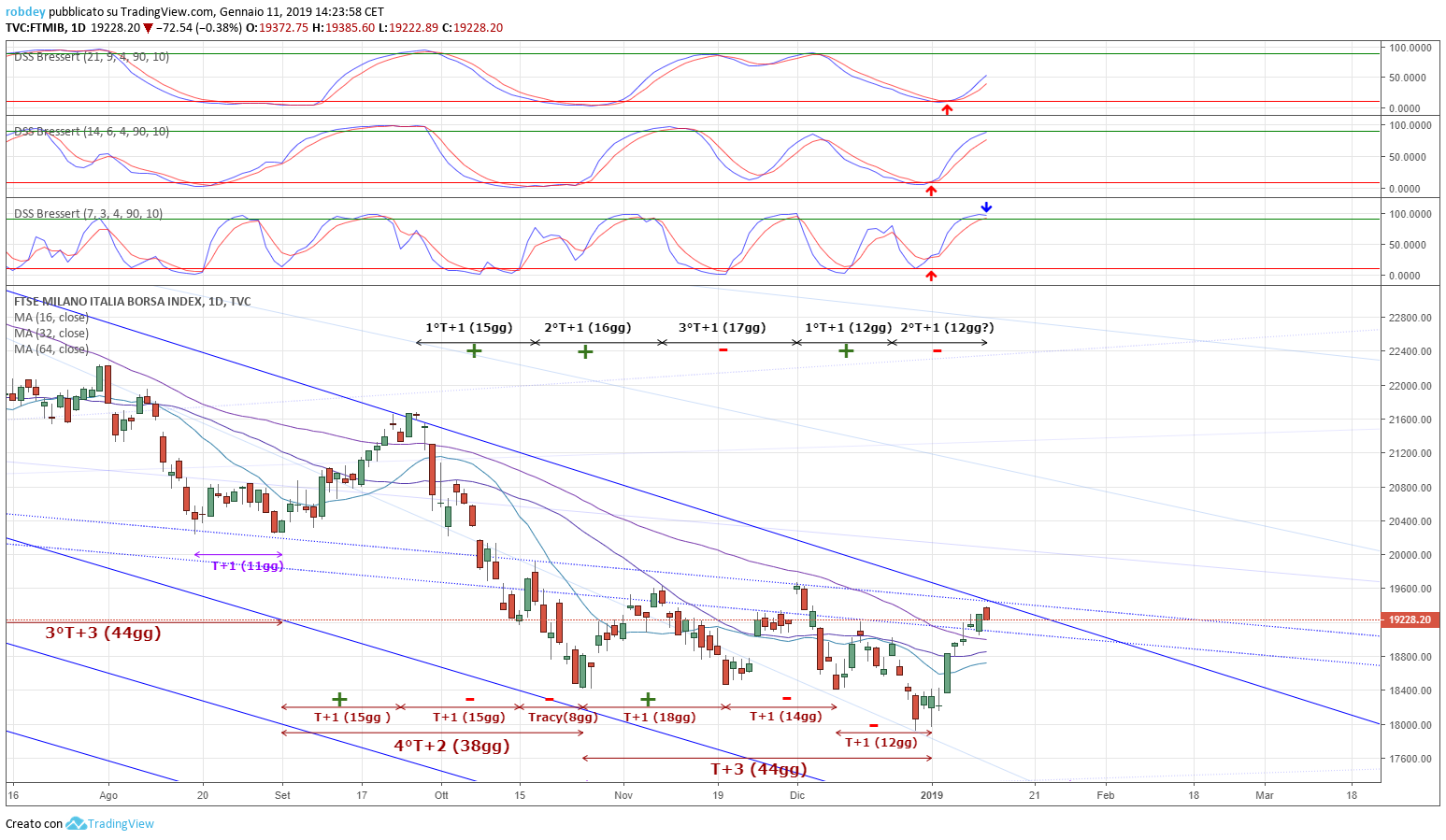Select the purple T+1 (11gg) annotation
Viewport: 1446px width, 840px height.
[x=248, y=566]
